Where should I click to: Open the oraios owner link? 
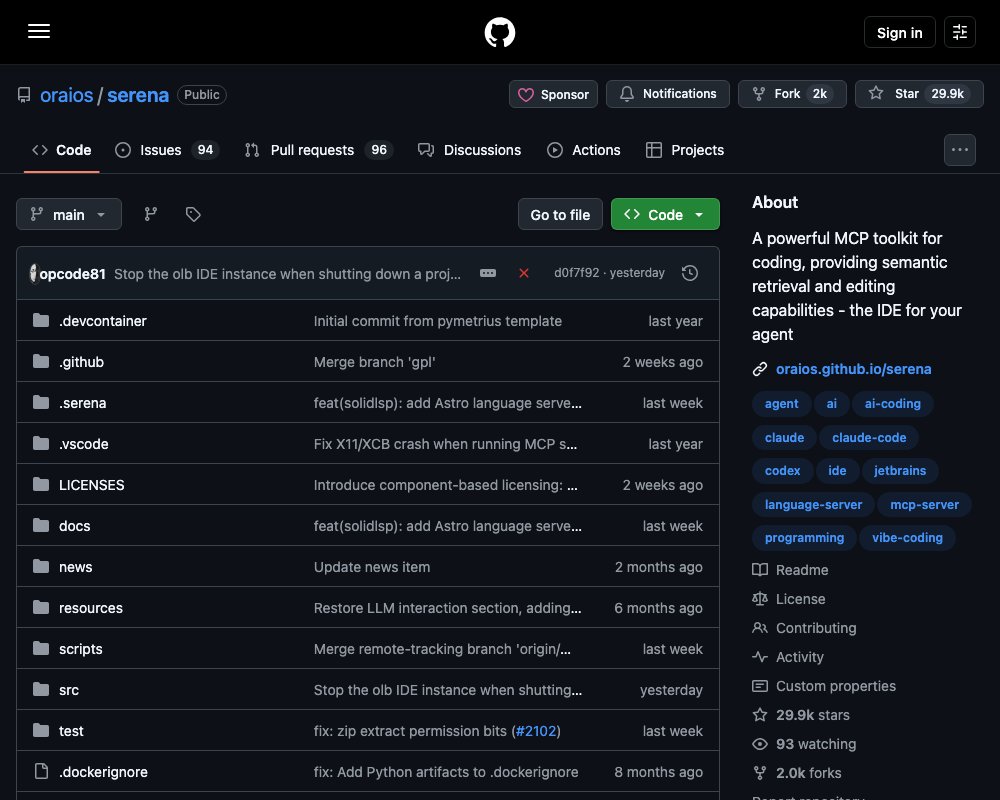point(66,95)
